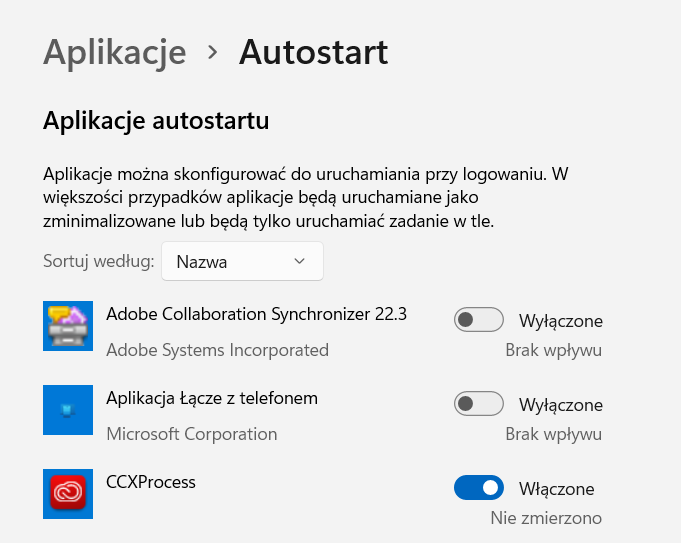Enable Adobe Collaboration Synchronizer autostart toggle
Screen dimensions: 681x543
478,320
